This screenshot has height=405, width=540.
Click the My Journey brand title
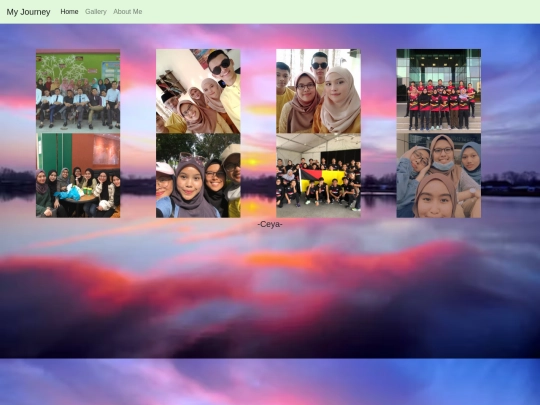click(28, 12)
